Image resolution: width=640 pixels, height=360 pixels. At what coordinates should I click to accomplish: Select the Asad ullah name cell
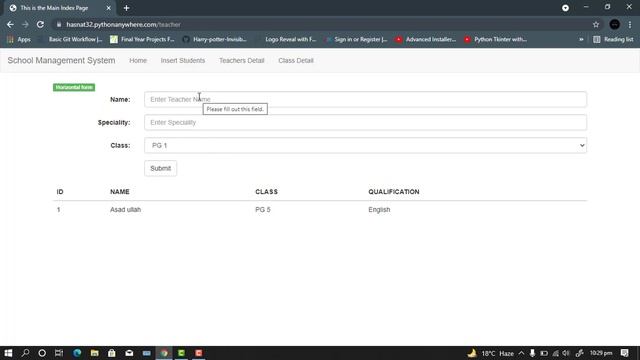(x=125, y=209)
